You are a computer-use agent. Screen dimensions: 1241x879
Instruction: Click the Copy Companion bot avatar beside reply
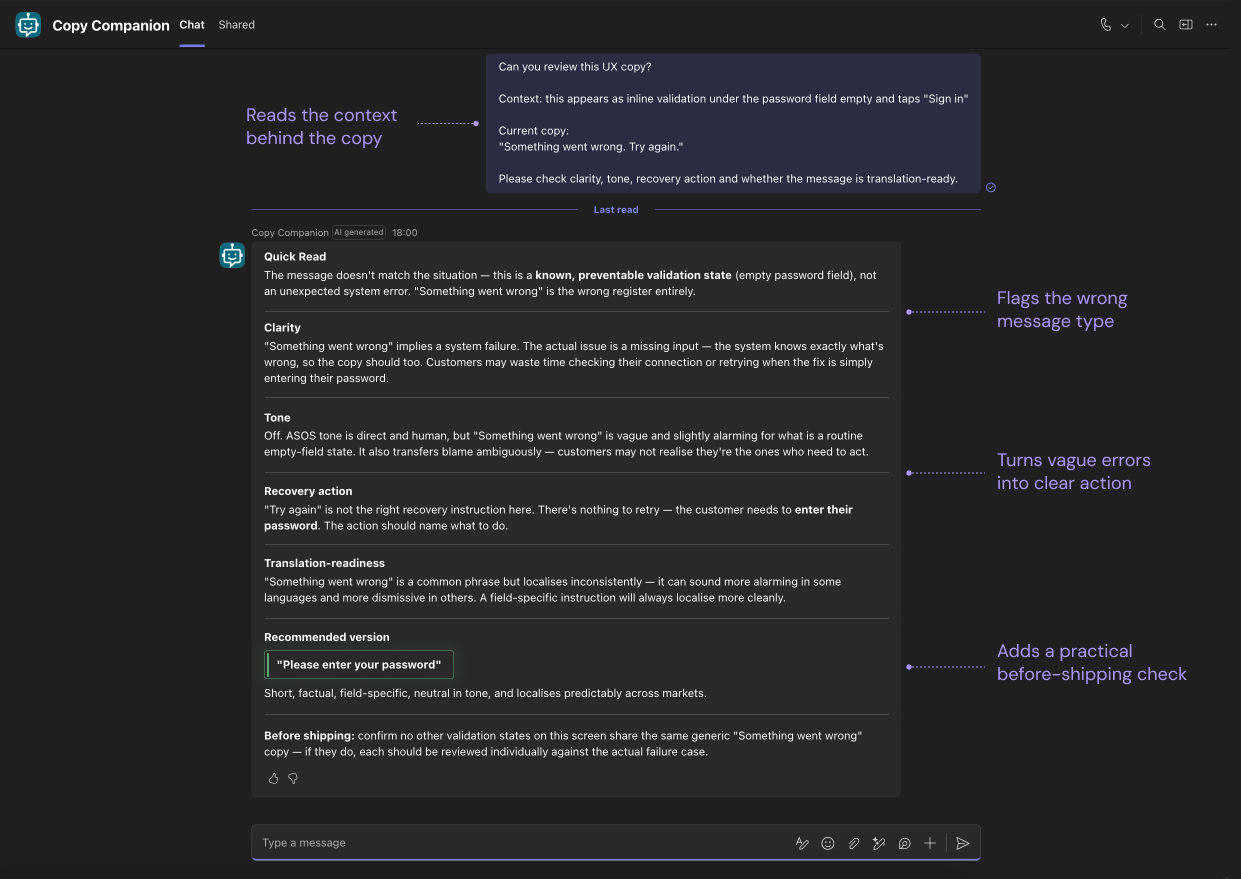coord(232,256)
